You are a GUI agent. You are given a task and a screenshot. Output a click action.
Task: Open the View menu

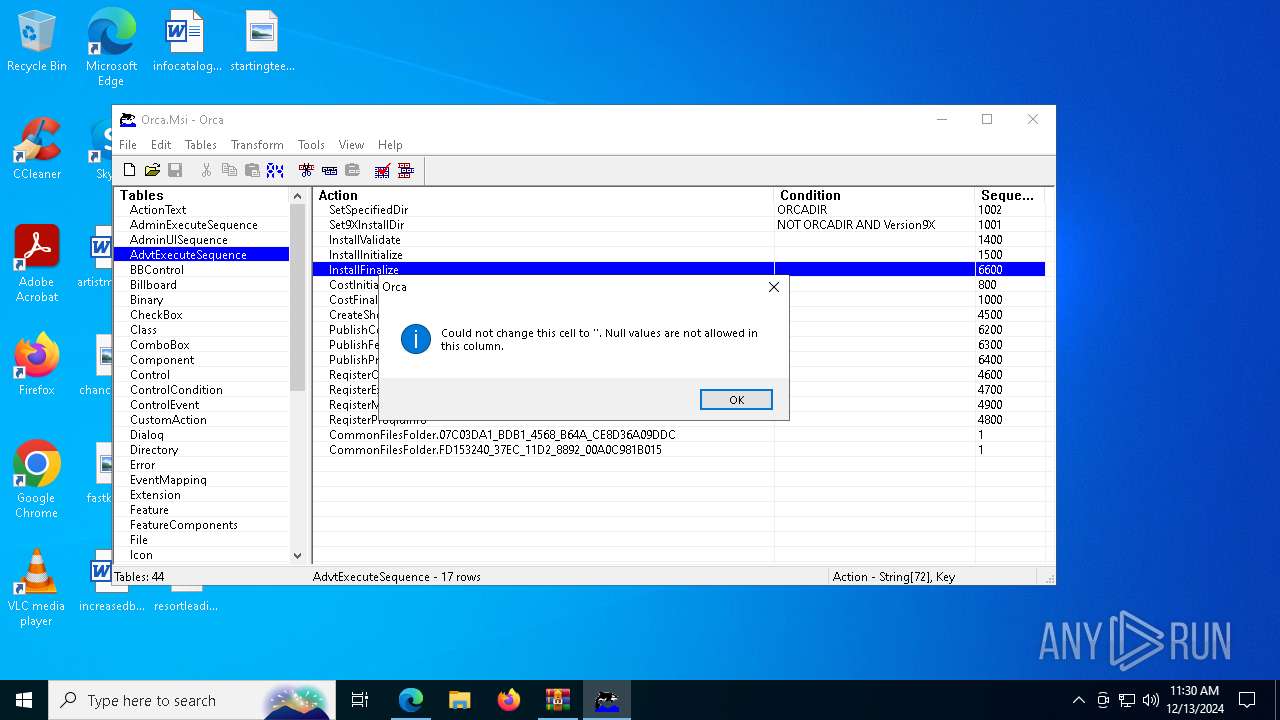click(351, 145)
